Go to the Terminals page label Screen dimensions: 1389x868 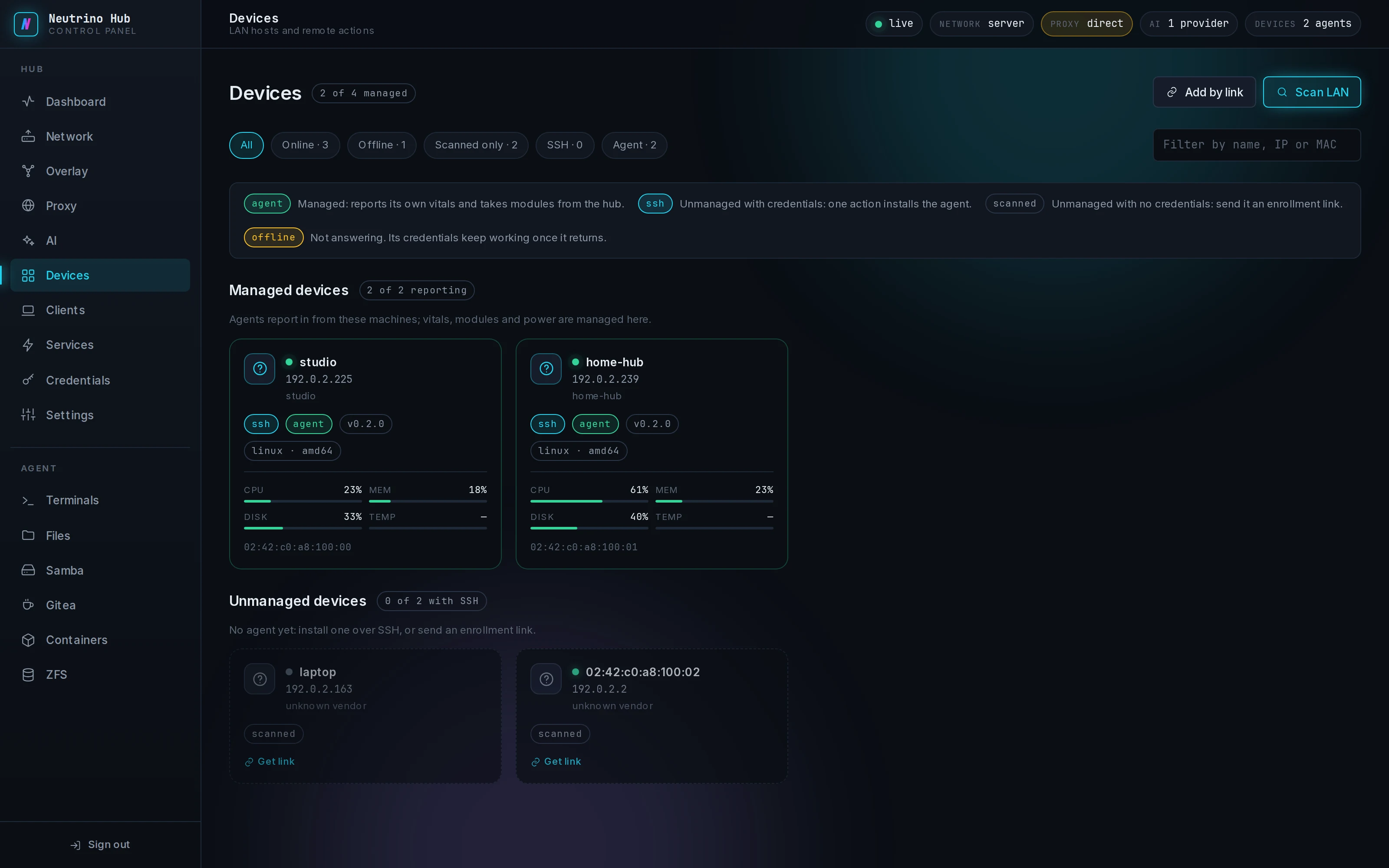tap(72, 500)
